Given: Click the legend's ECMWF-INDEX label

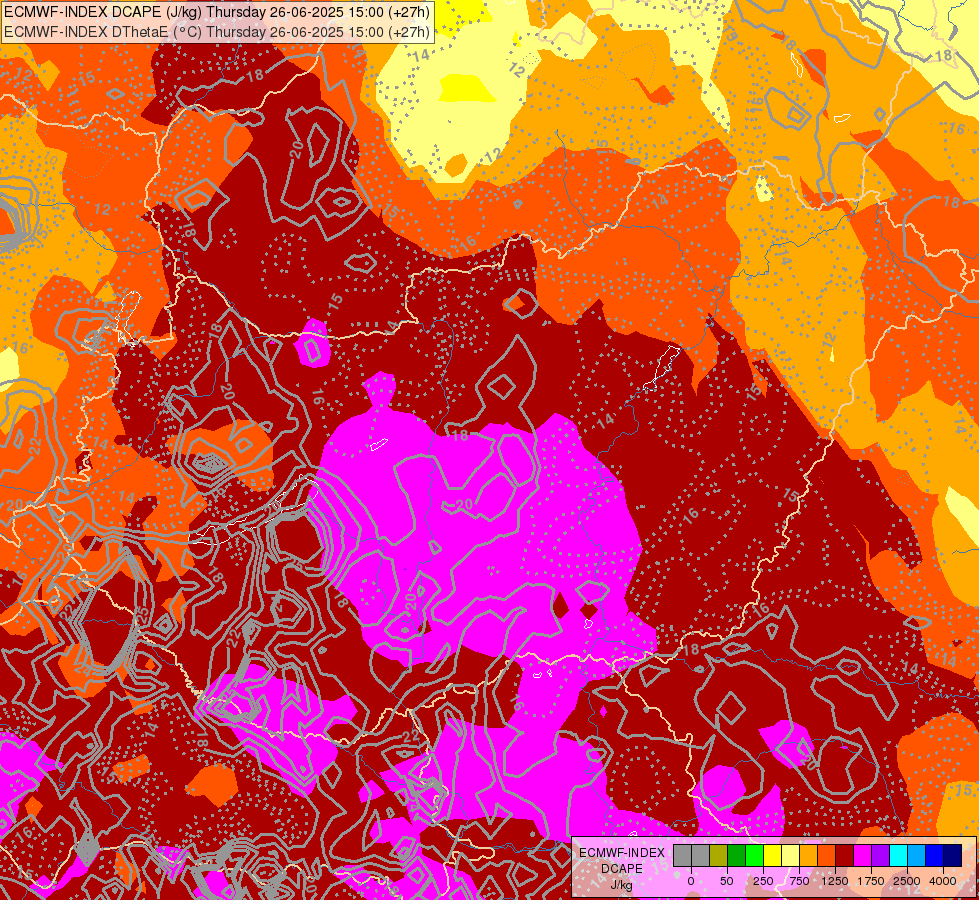Looking at the screenshot, I should point(622,853).
